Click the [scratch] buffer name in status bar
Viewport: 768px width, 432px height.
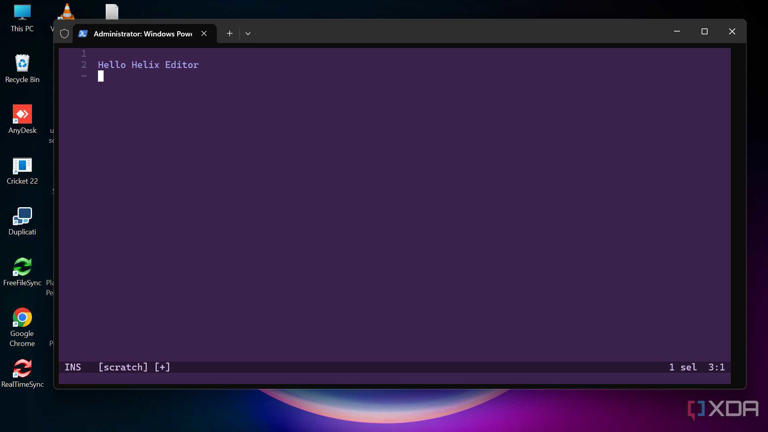tap(122, 367)
